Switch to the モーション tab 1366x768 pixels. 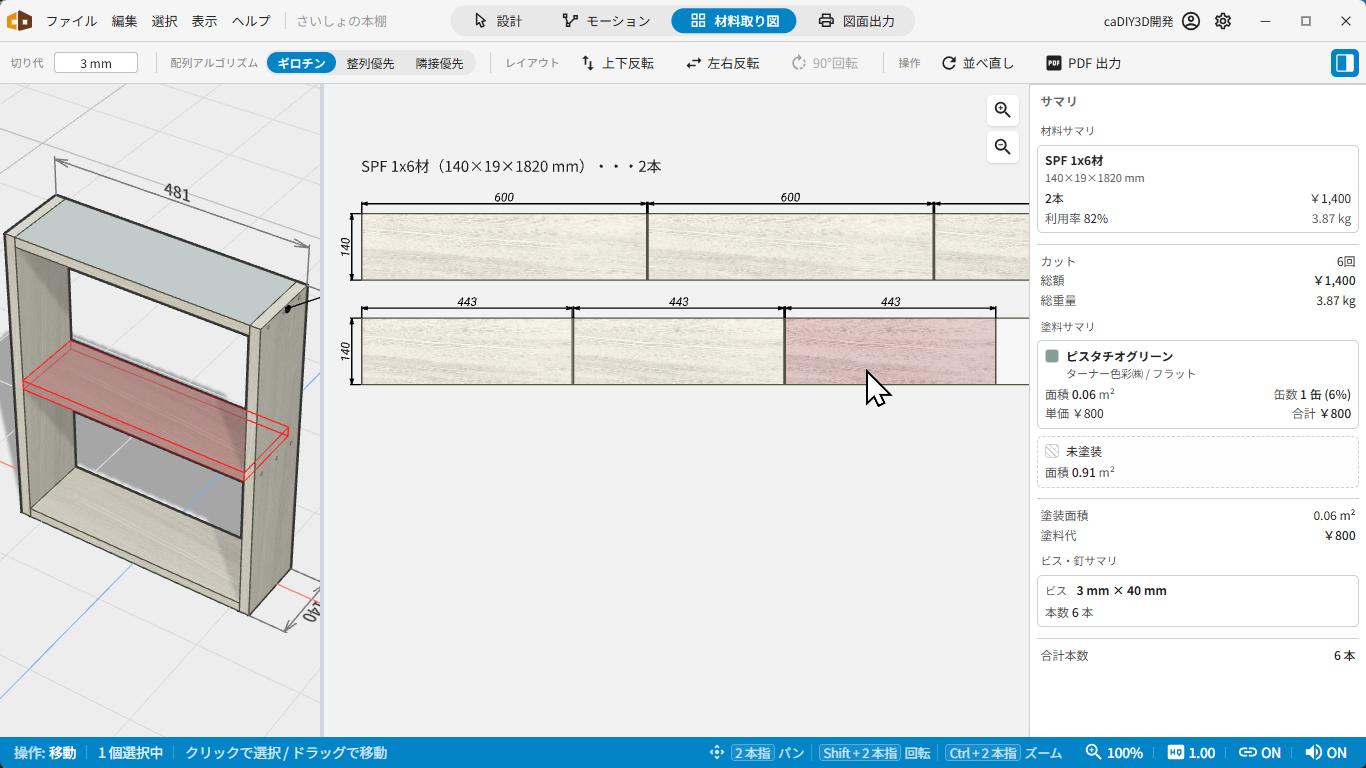point(606,21)
